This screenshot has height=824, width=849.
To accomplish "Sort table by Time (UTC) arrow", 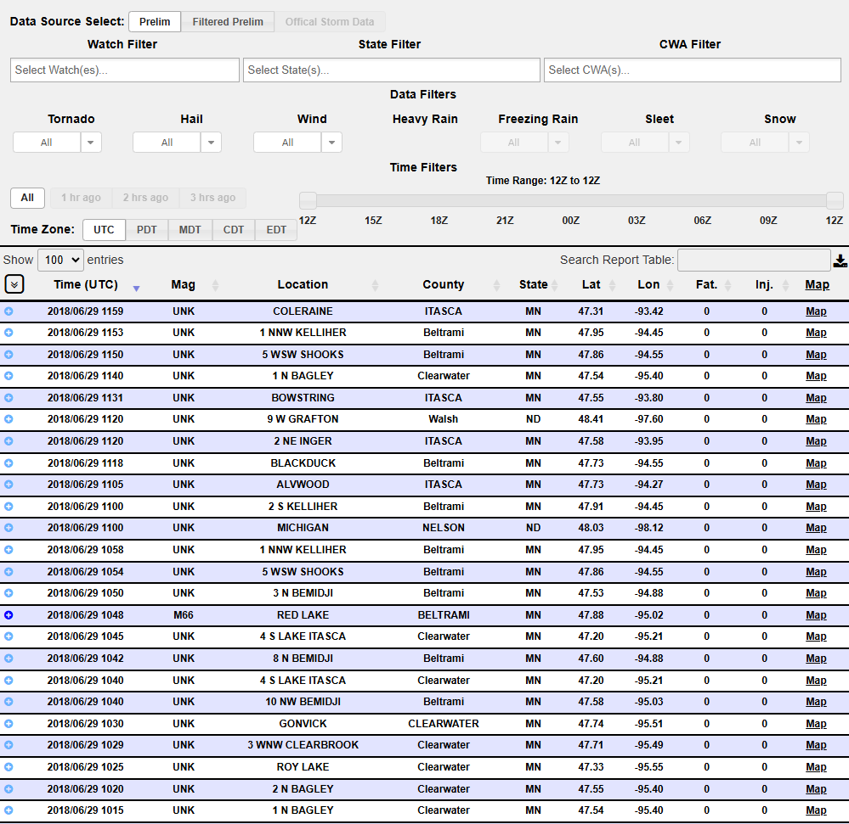I will [136, 289].
